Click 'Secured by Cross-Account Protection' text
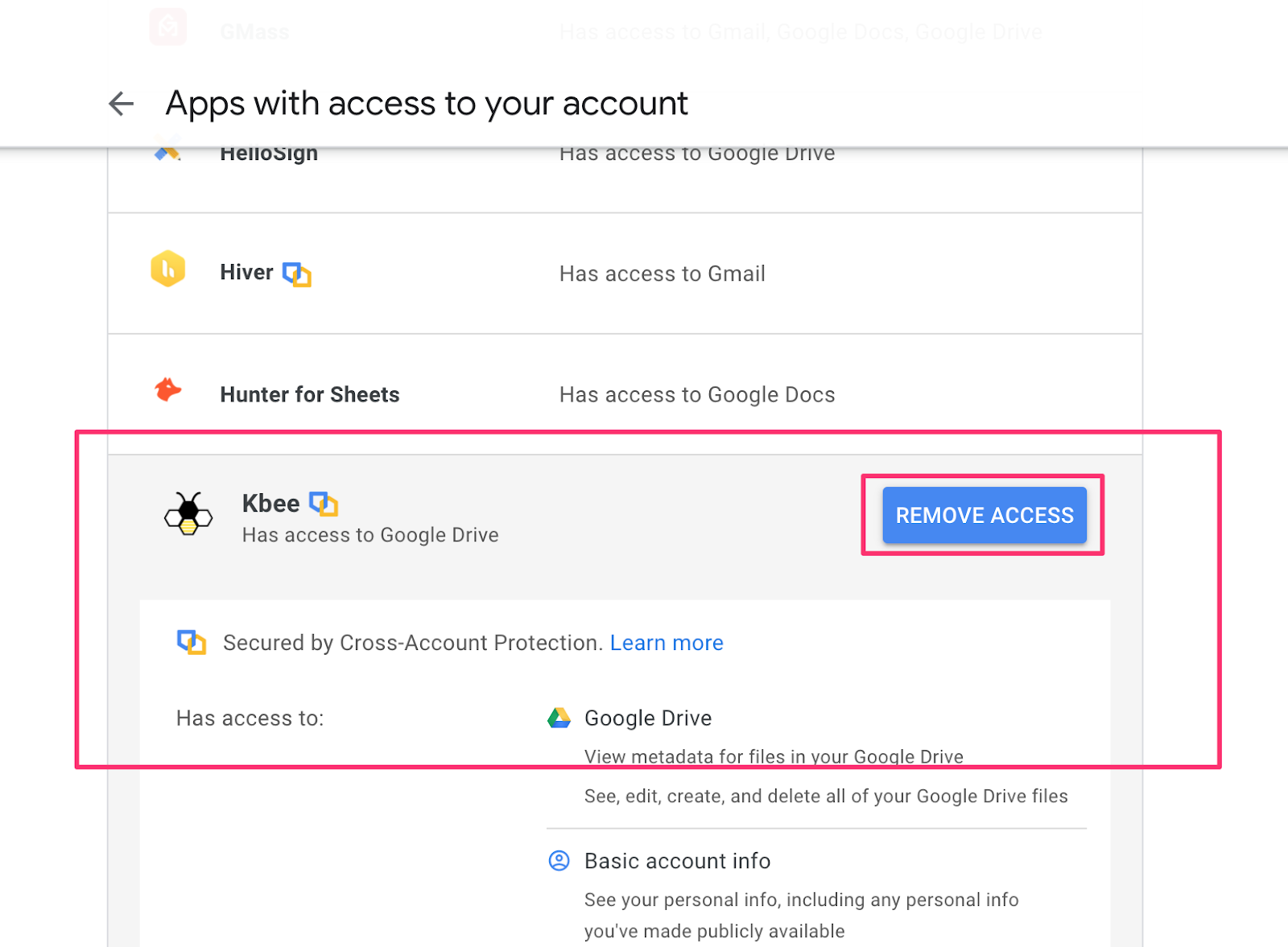Image resolution: width=1288 pixels, height=947 pixels. tap(413, 643)
